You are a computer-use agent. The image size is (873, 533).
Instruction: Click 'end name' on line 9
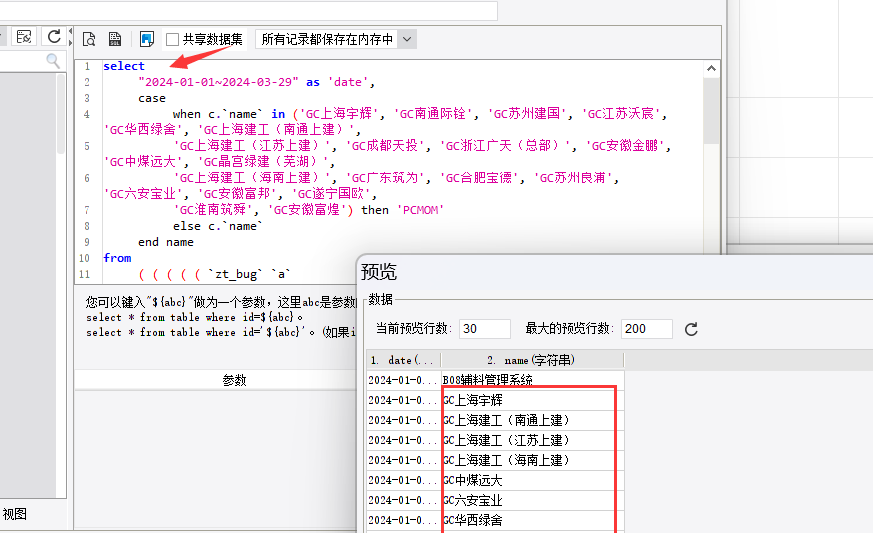pyautogui.click(x=166, y=242)
